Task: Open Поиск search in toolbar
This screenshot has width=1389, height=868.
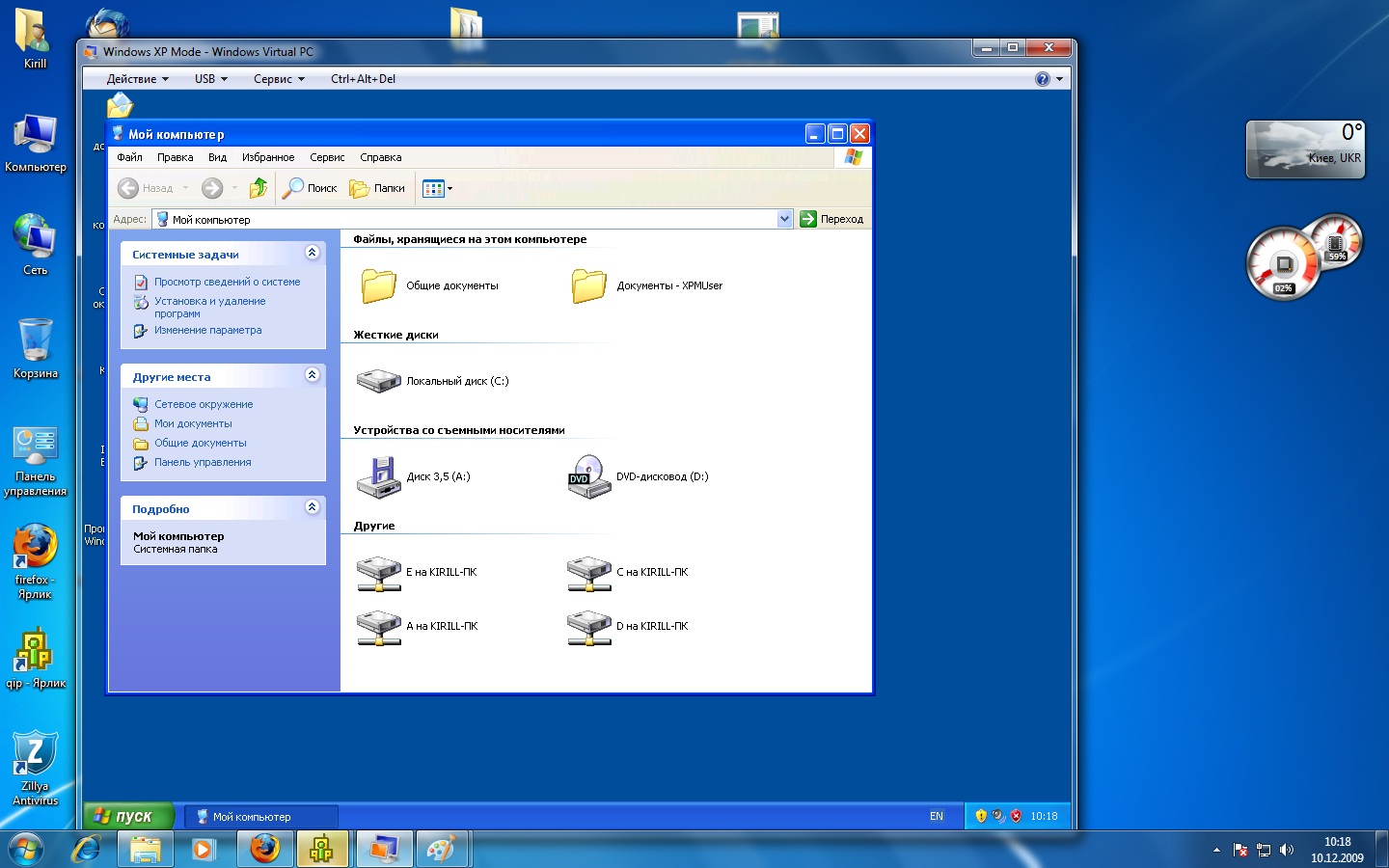Action: pyautogui.click(x=310, y=188)
